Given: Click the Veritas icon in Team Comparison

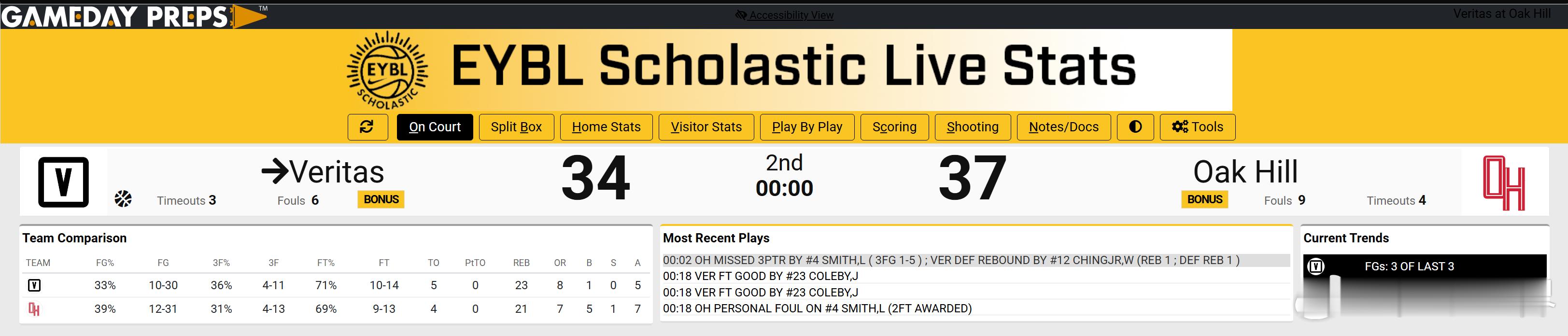Looking at the screenshot, I should point(34,285).
